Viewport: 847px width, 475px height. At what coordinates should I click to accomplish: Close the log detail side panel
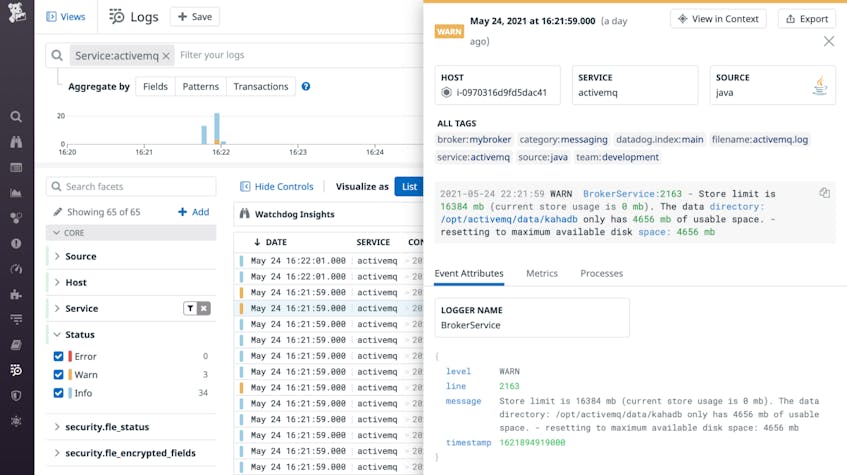point(829,41)
